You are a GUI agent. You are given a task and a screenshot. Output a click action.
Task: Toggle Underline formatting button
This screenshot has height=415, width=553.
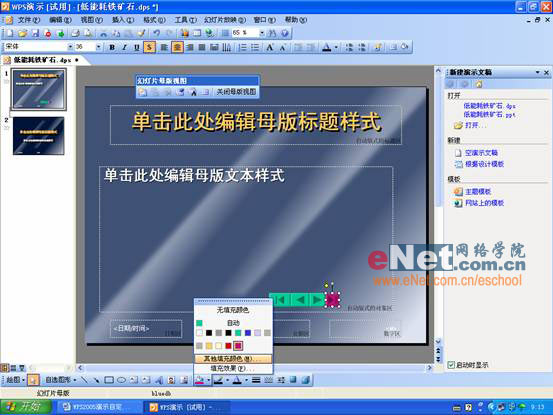click(137, 47)
